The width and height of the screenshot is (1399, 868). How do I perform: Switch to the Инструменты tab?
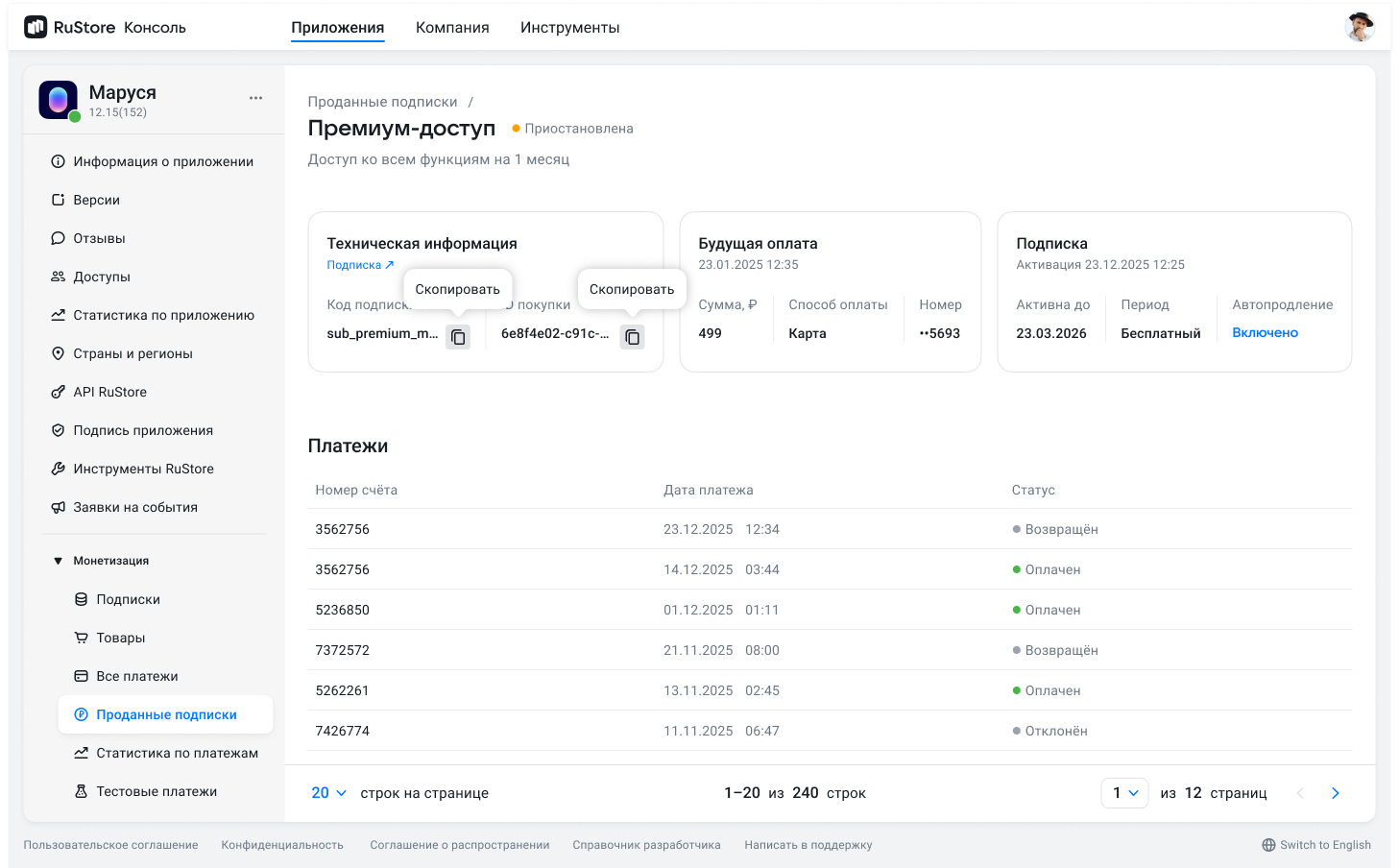coord(570,28)
